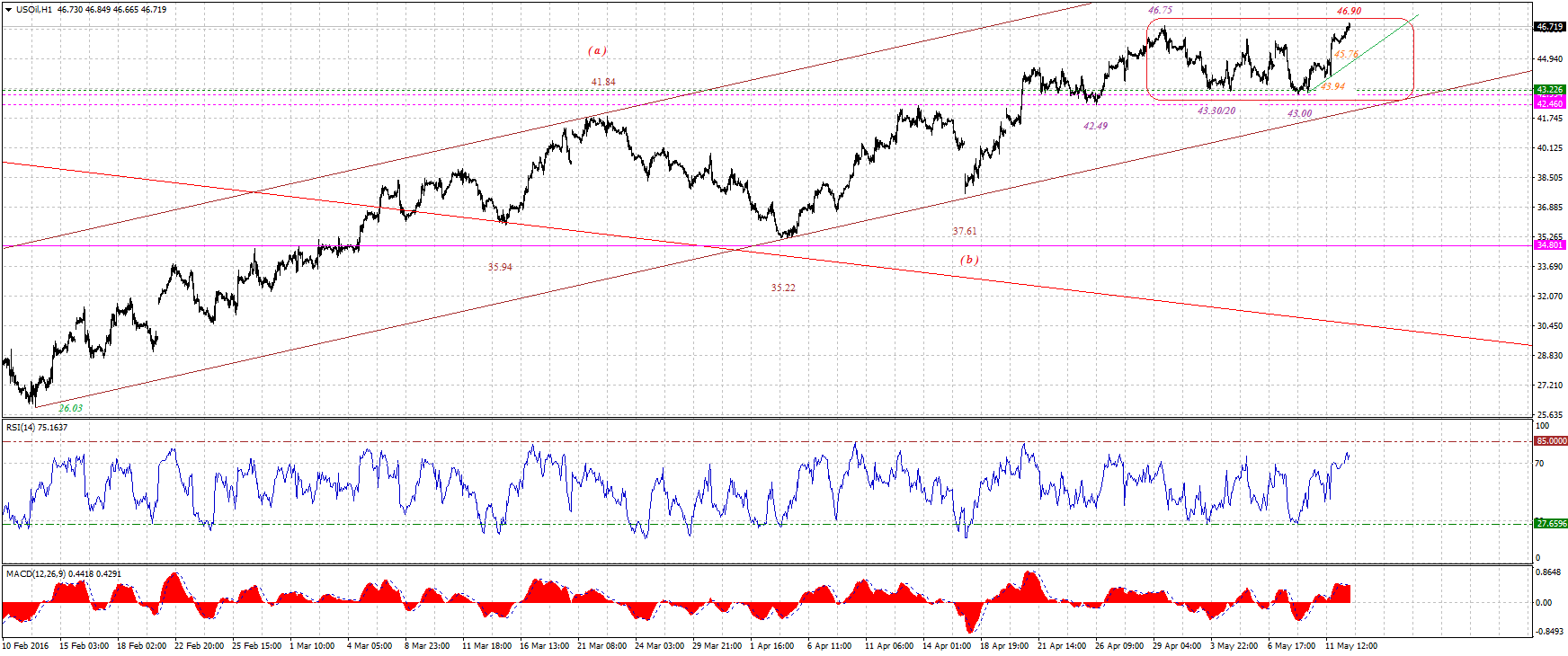Click the 16 Mar 13:00 time label
The image size is (1568, 656).
(x=544, y=646)
